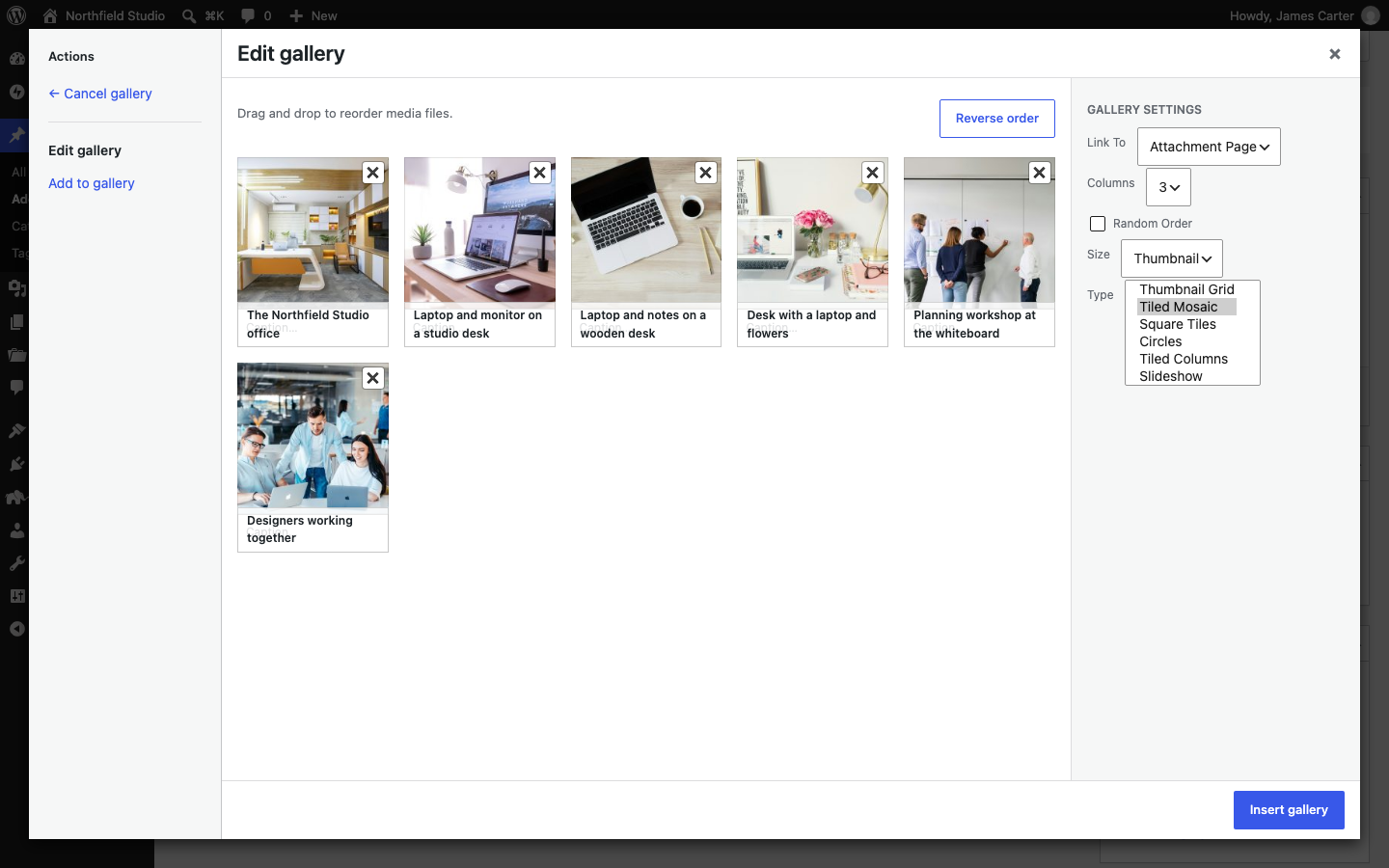Image resolution: width=1389 pixels, height=868 pixels.
Task: Select Tiled Mosaic gallery type
Action: point(1186,307)
